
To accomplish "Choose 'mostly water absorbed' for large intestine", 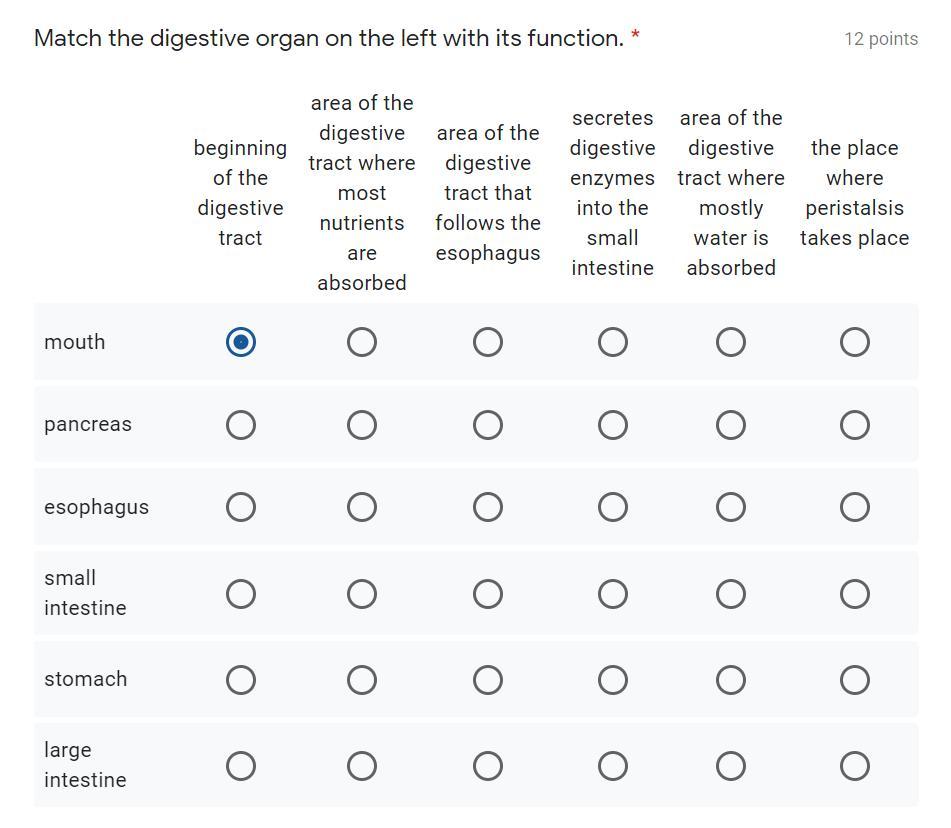I will click(x=731, y=766).
